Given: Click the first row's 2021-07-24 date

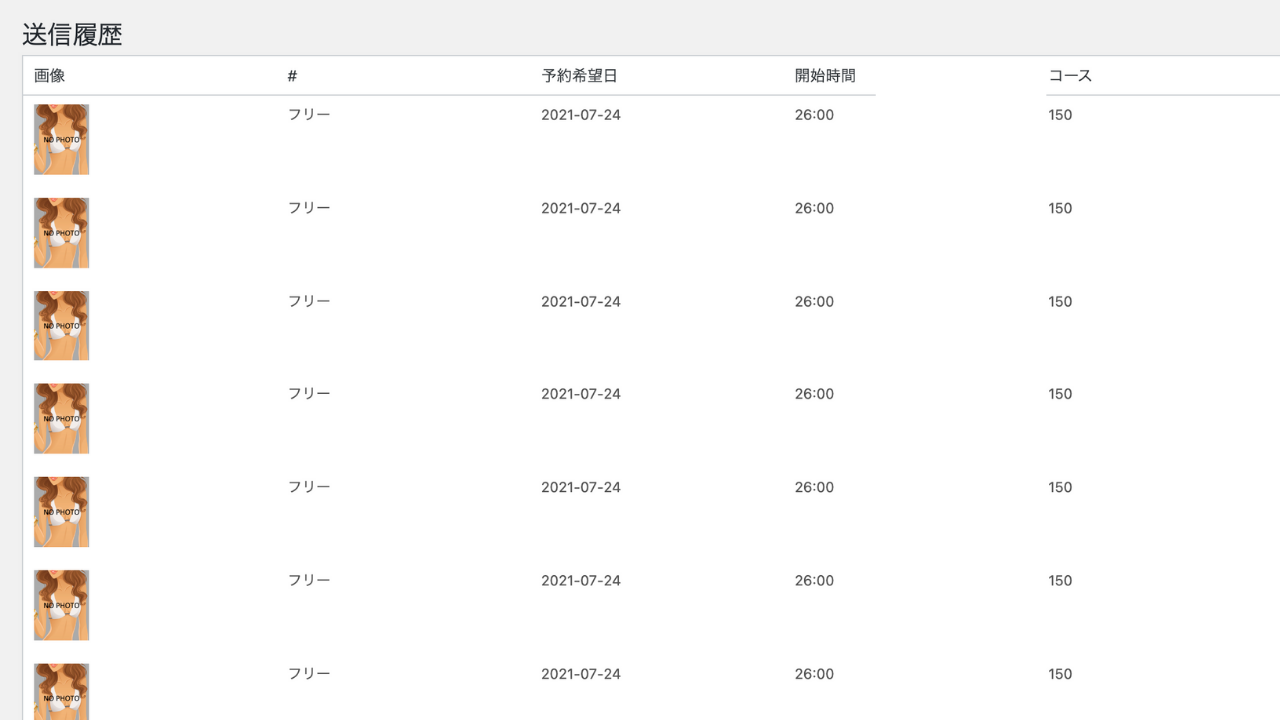Looking at the screenshot, I should point(581,115).
